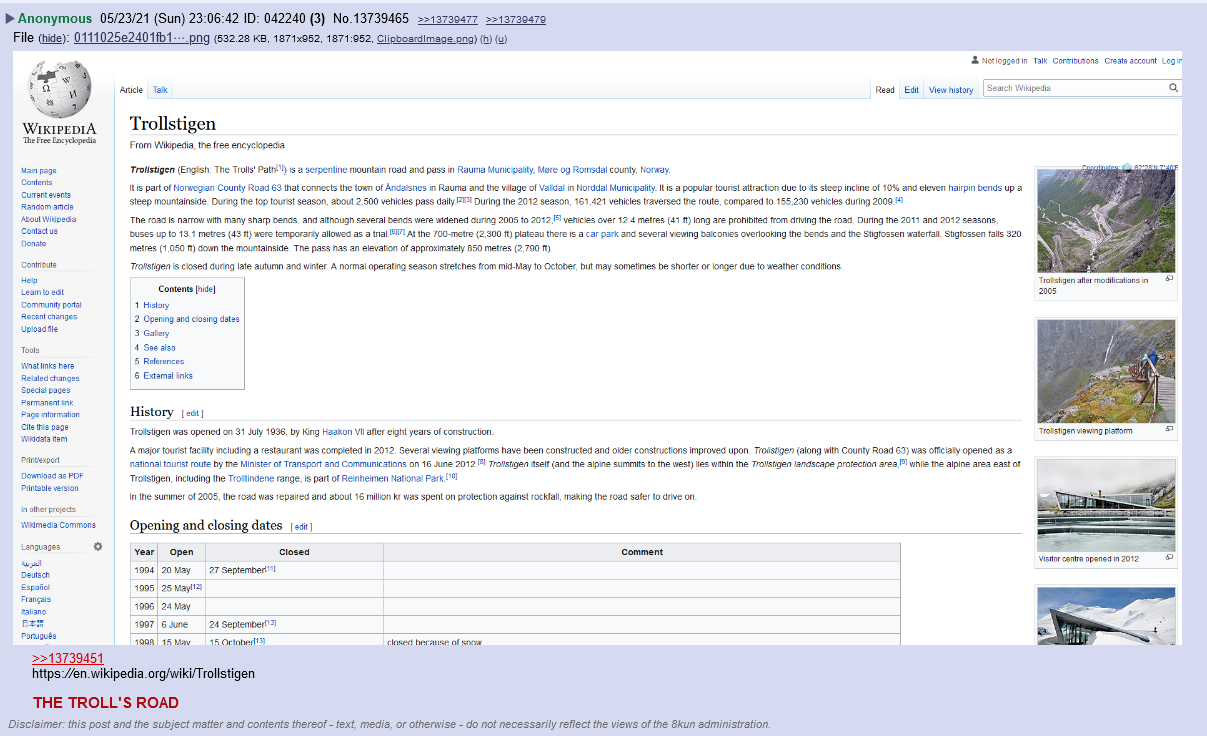Viewport: 1207px width, 736px height.
Task: Open Current events in the sidebar
Action: tap(46, 195)
